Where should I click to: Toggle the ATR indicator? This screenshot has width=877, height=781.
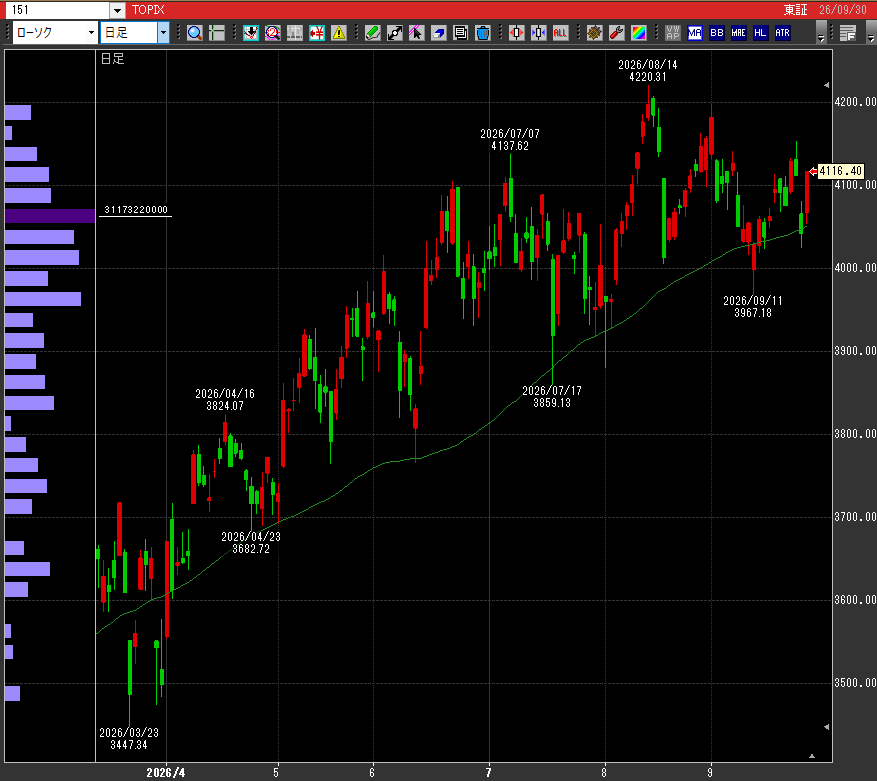[x=782, y=33]
